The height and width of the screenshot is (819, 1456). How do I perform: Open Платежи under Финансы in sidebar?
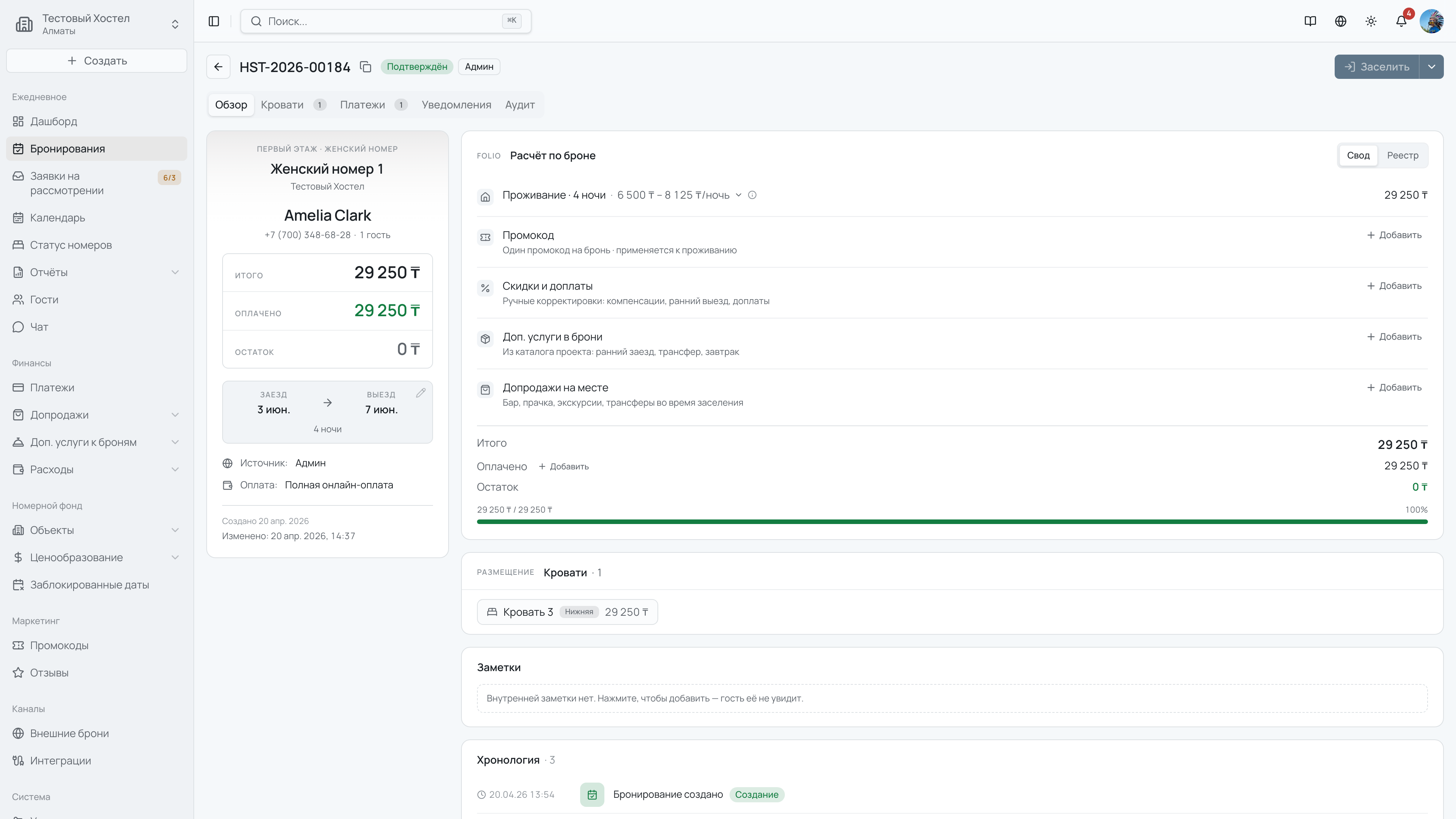coord(97,388)
